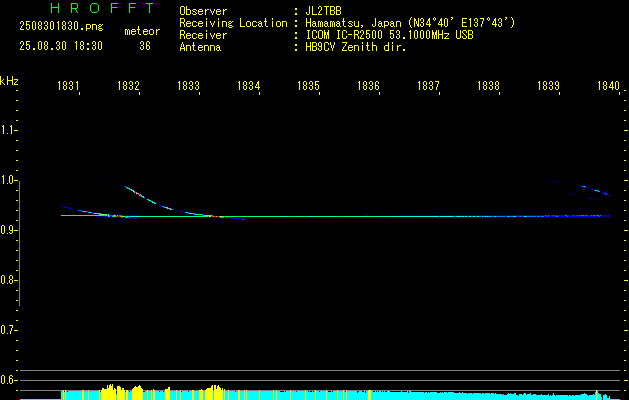Click the 1839 time axis marker
The image size is (629, 400).
click(x=548, y=86)
